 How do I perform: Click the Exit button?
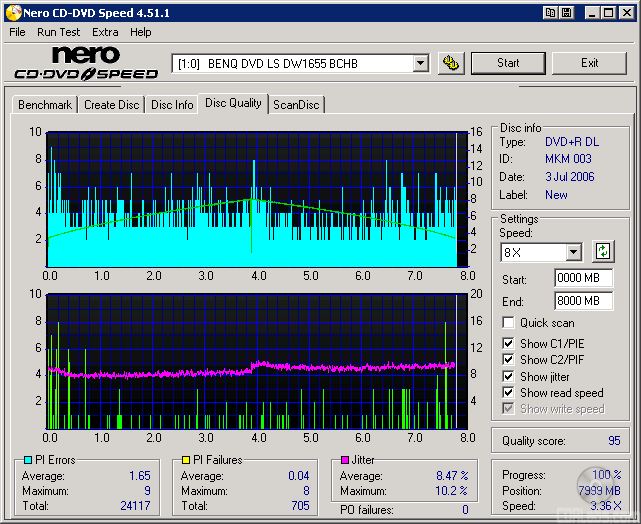pos(589,63)
